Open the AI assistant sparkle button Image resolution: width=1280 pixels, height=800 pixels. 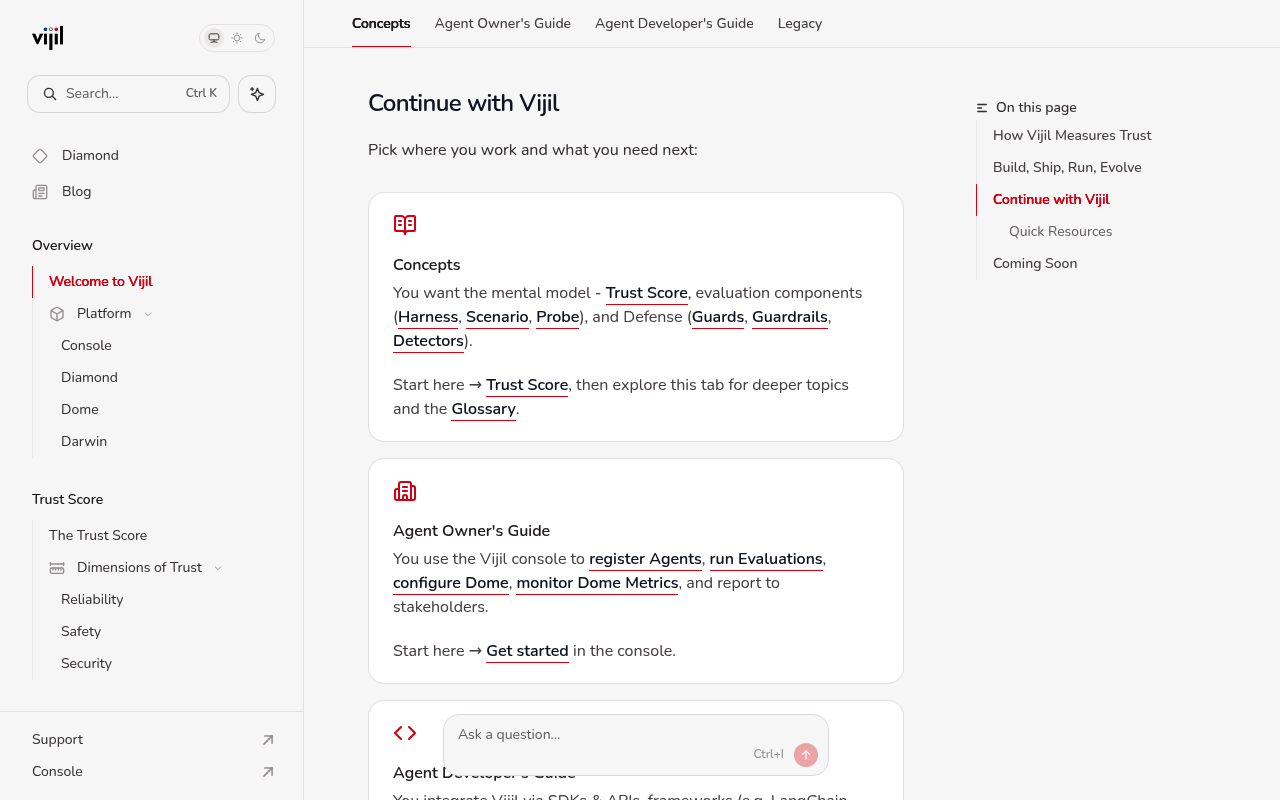(257, 94)
